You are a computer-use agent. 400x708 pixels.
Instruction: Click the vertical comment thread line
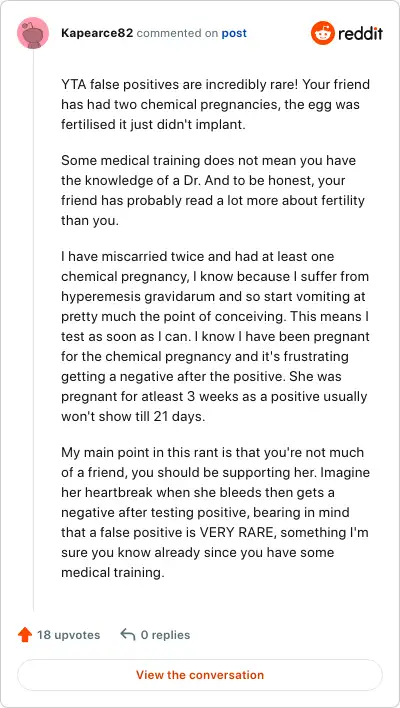[33, 330]
